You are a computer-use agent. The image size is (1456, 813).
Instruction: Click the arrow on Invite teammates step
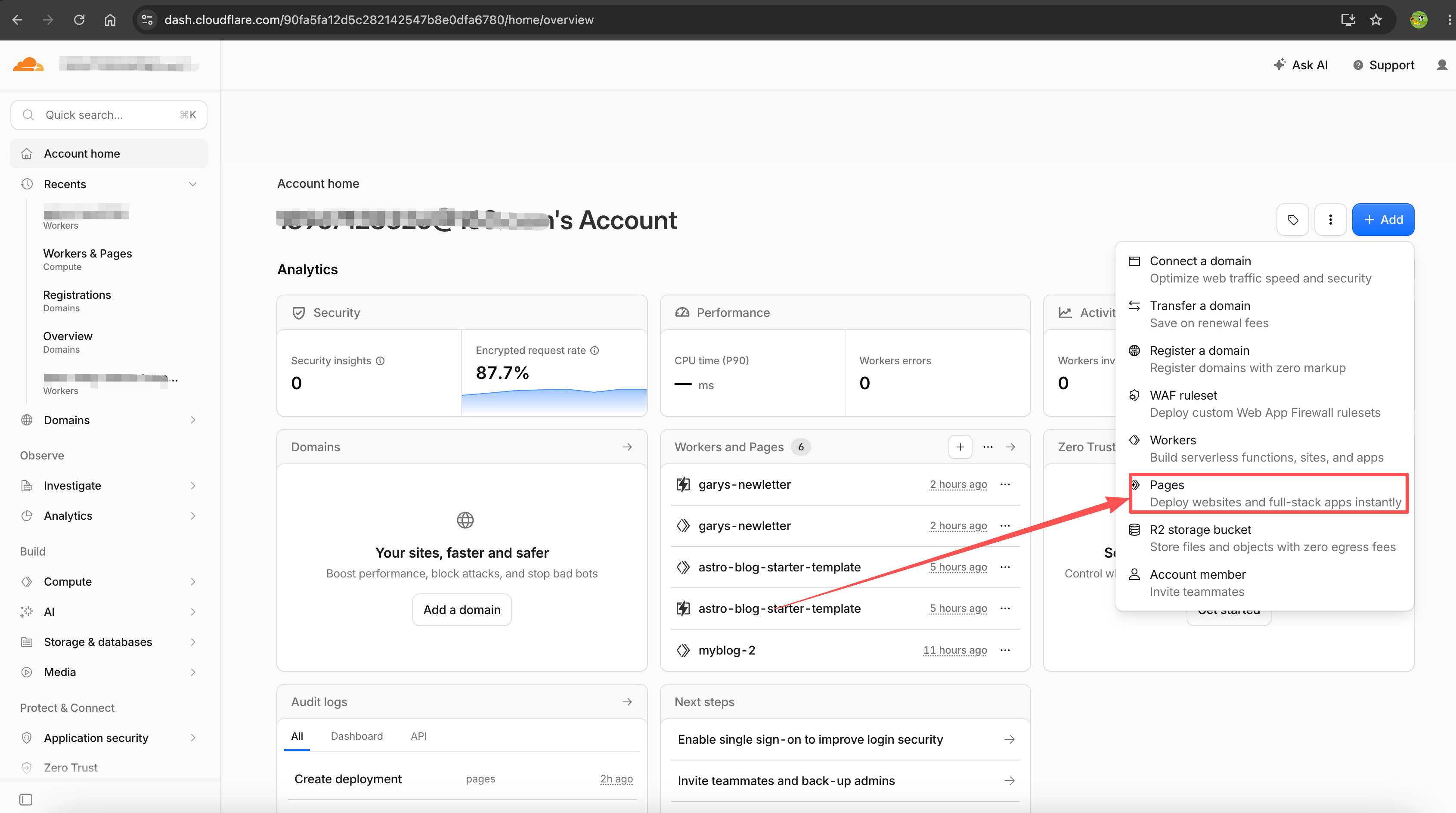click(x=1010, y=781)
